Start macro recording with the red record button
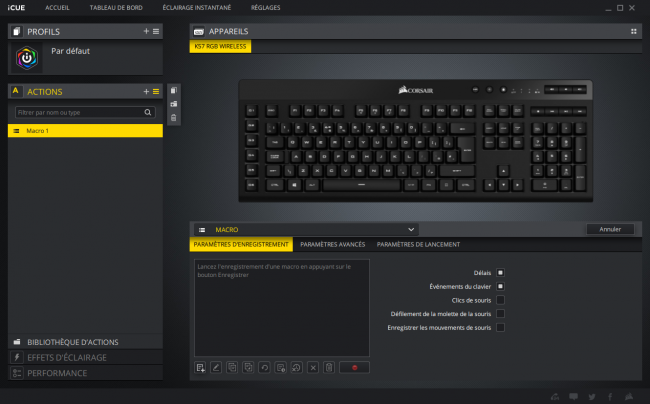Screen dimensions: 650x404 click(354, 368)
